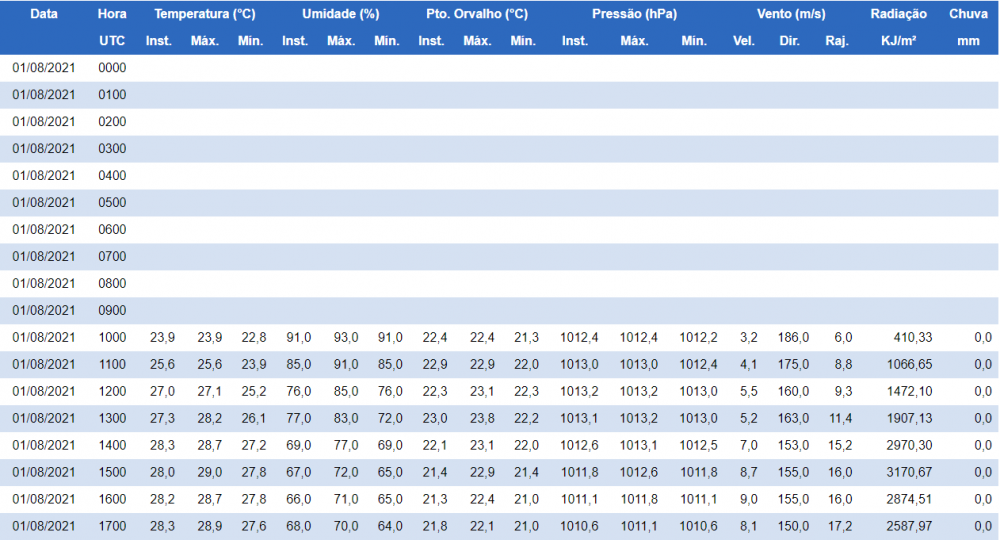Viewport: 1000px width, 540px height.
Task: Click radiation value 3170,67
Action: (907, 473)
